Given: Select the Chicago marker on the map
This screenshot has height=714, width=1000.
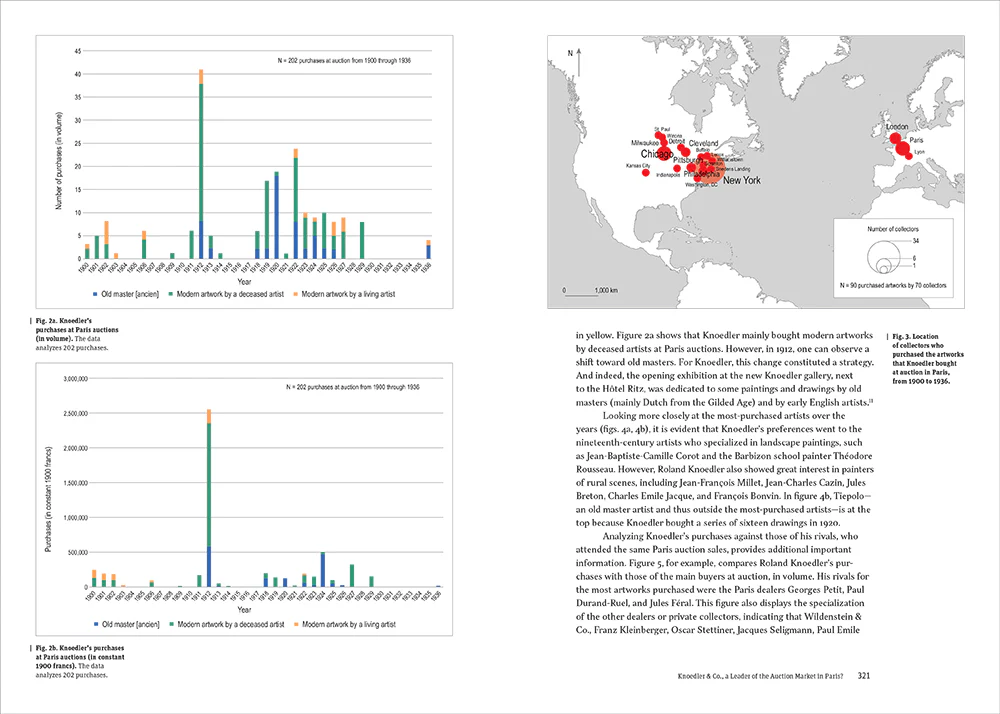Looking at the screenshot, I should point(663,153).
